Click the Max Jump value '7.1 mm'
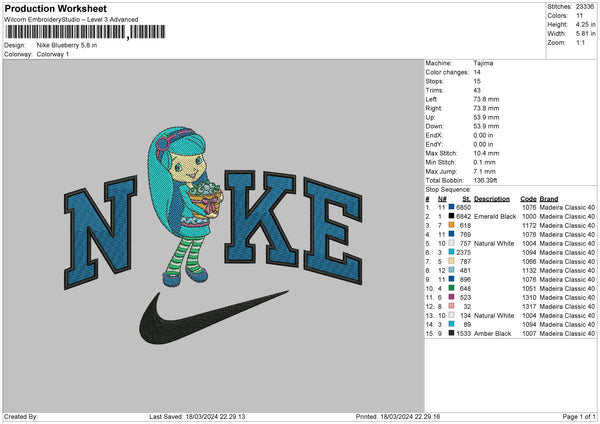600x424 pixels. click(x=484, y=171)
